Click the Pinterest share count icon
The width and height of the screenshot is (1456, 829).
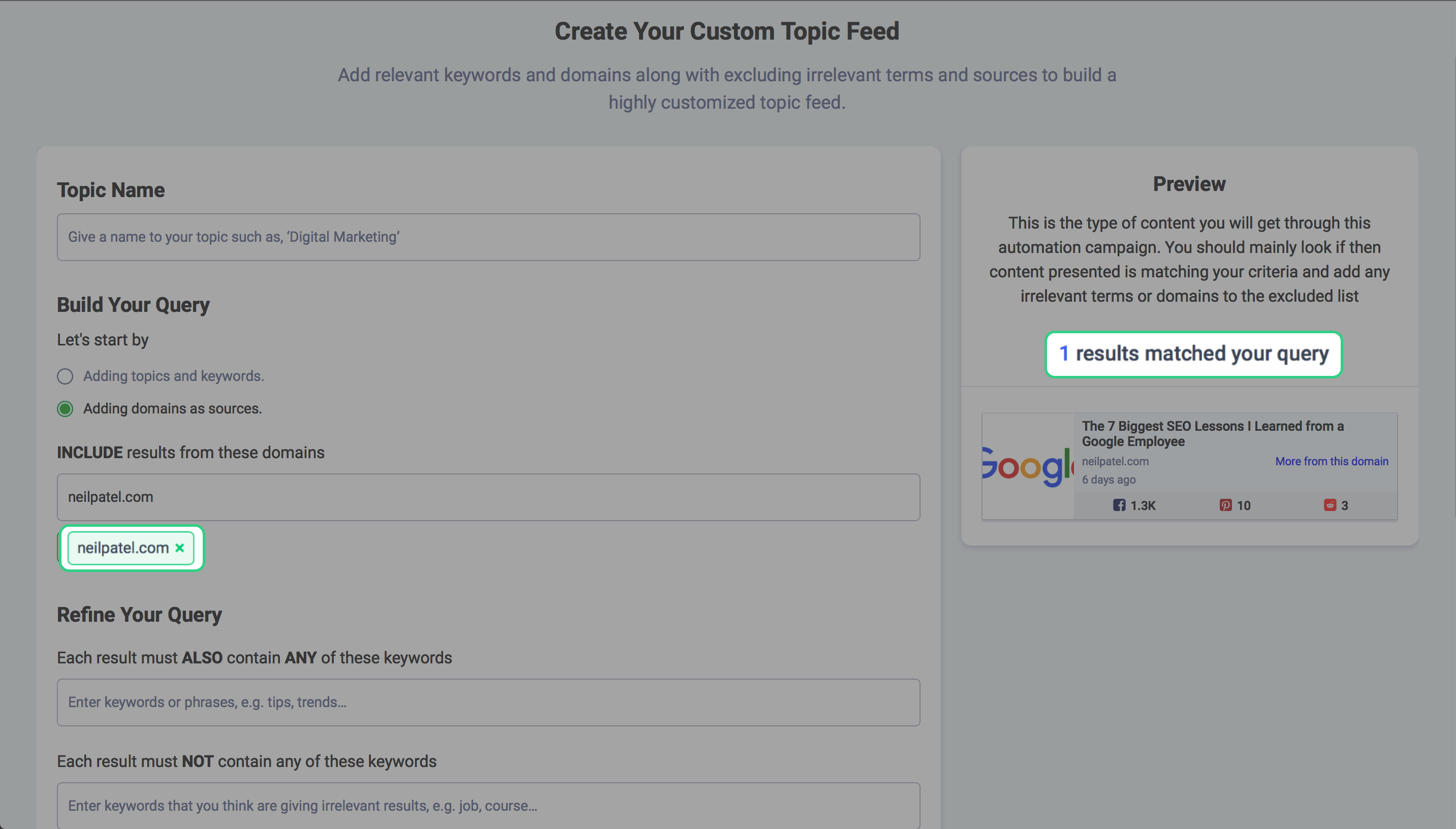pos(1225,505)
